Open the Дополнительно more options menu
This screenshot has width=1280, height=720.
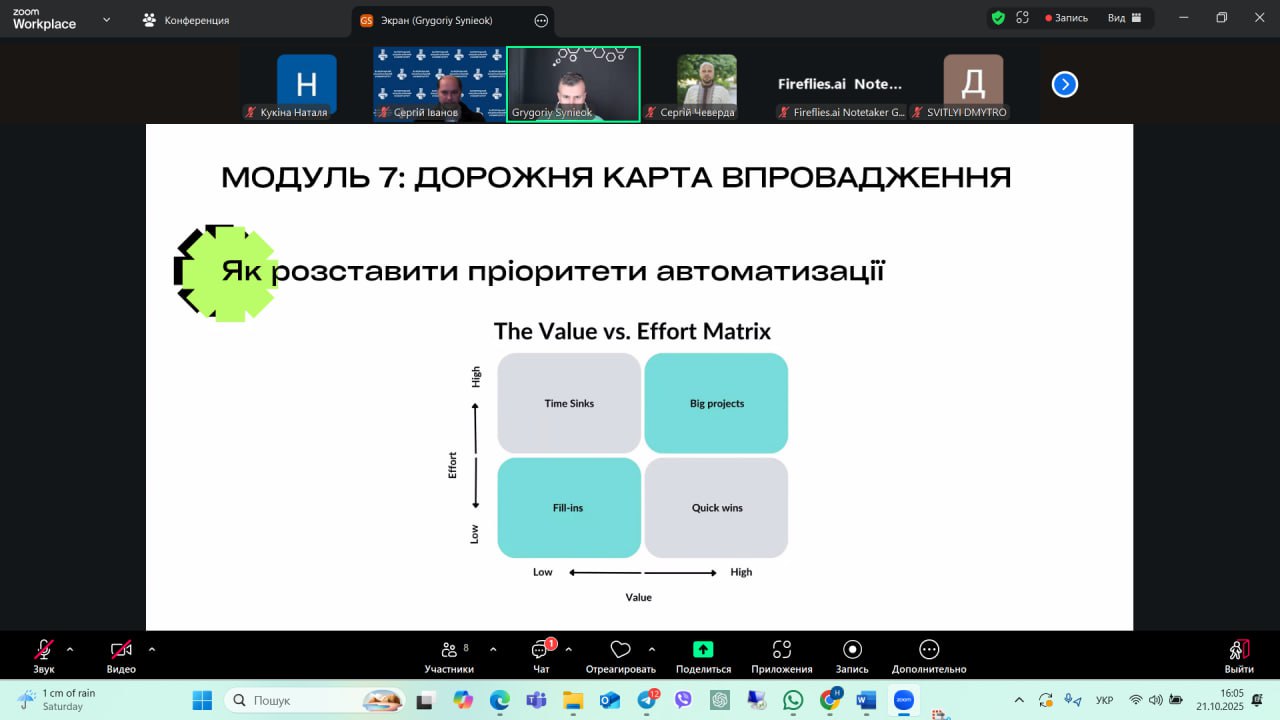tap(929, 655)
